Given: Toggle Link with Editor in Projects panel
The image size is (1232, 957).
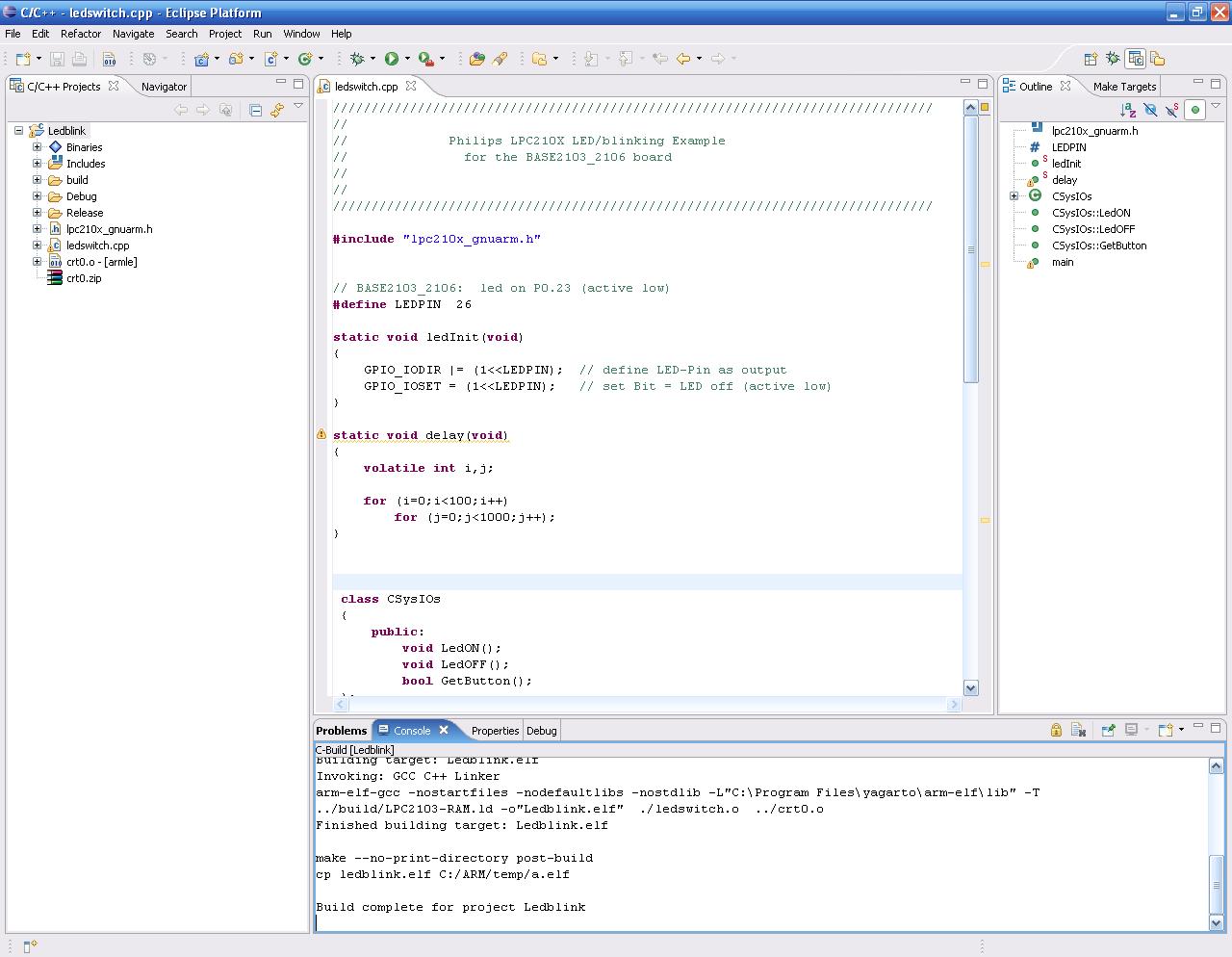Looking at the screenshot, I should [x=277, y=110].
